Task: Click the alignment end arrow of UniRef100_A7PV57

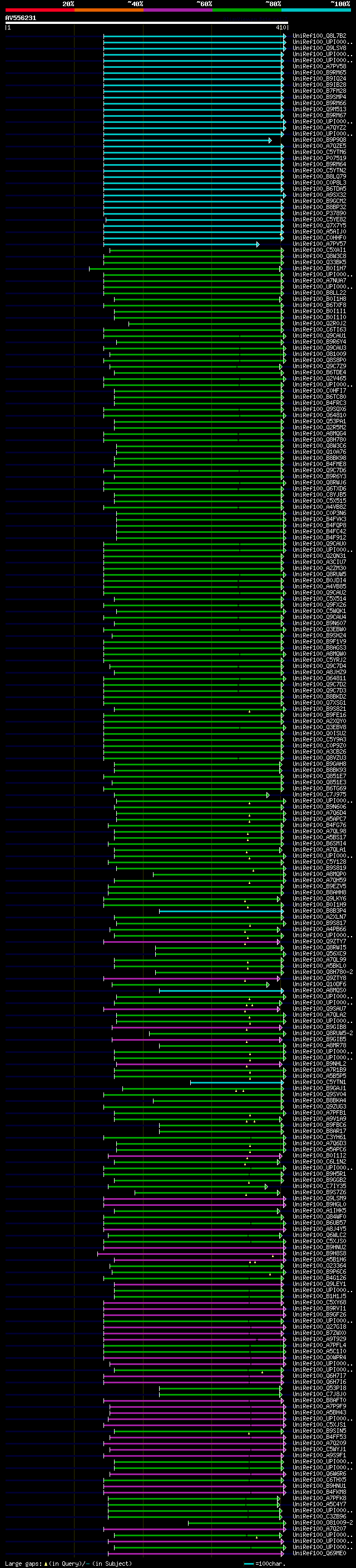Action: tap(258, 244)
